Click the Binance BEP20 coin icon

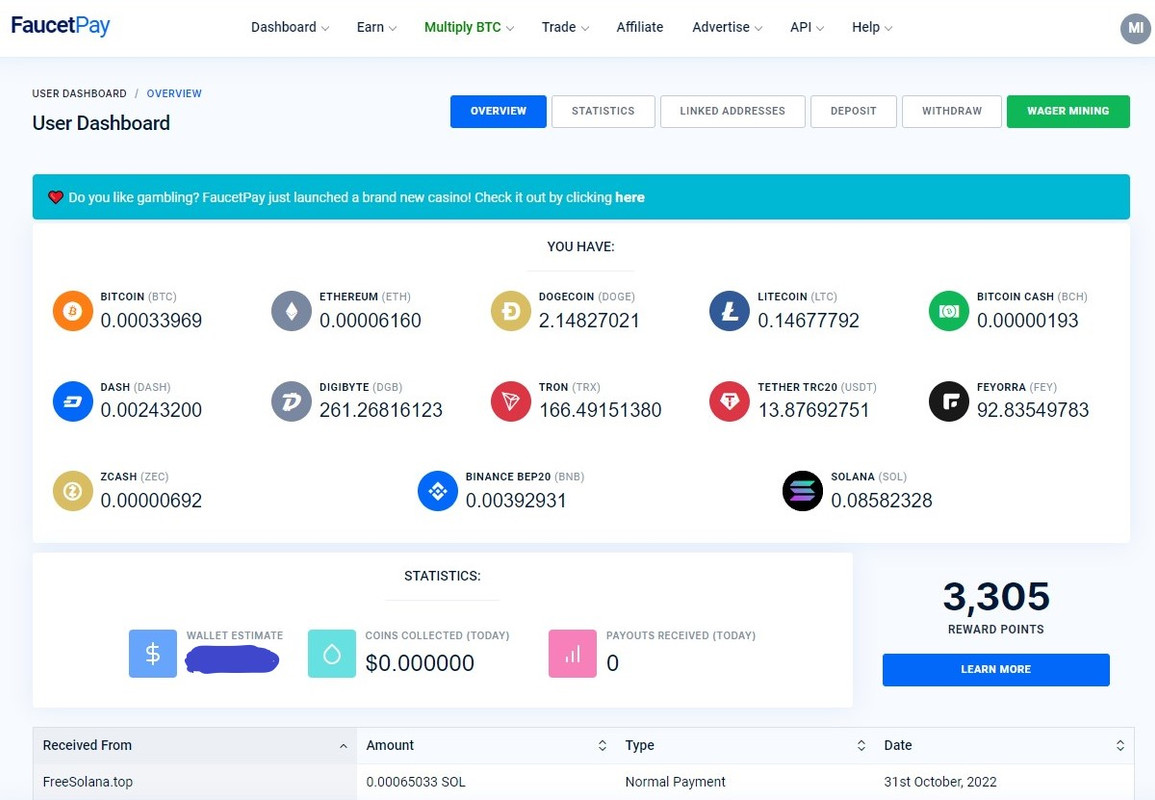coord(438,491)
